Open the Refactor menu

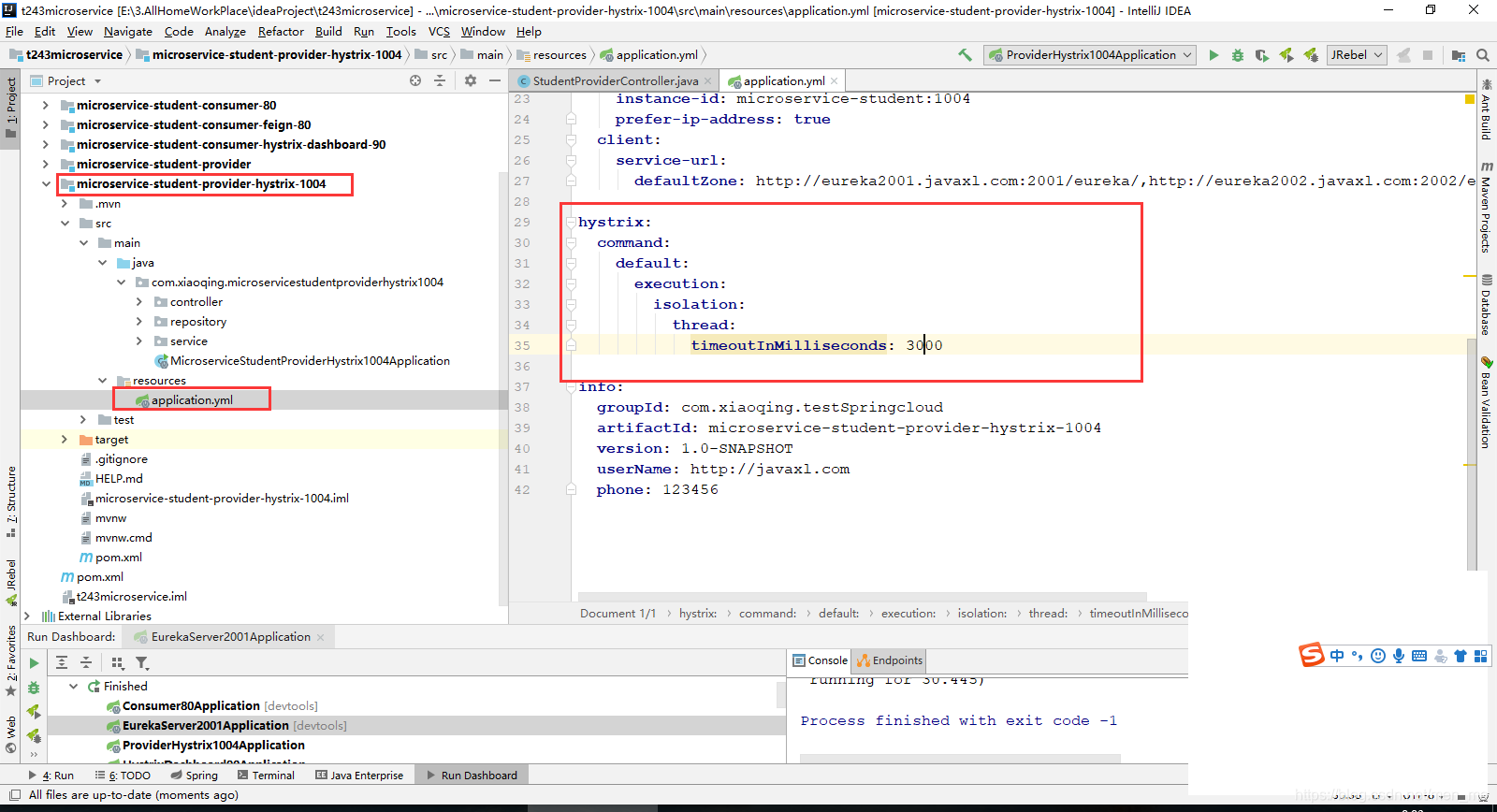[281, 32]
